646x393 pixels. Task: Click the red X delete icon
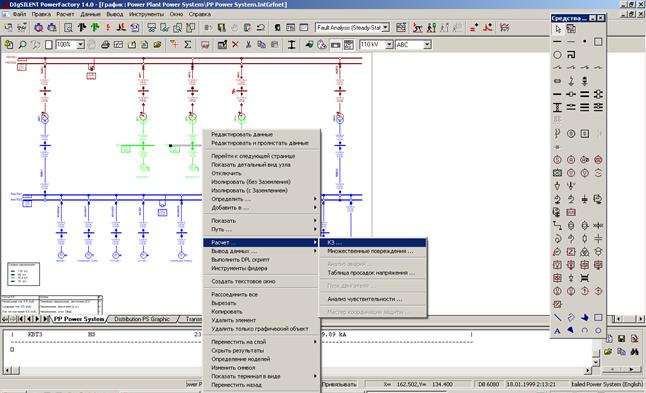tap(235, 44)
